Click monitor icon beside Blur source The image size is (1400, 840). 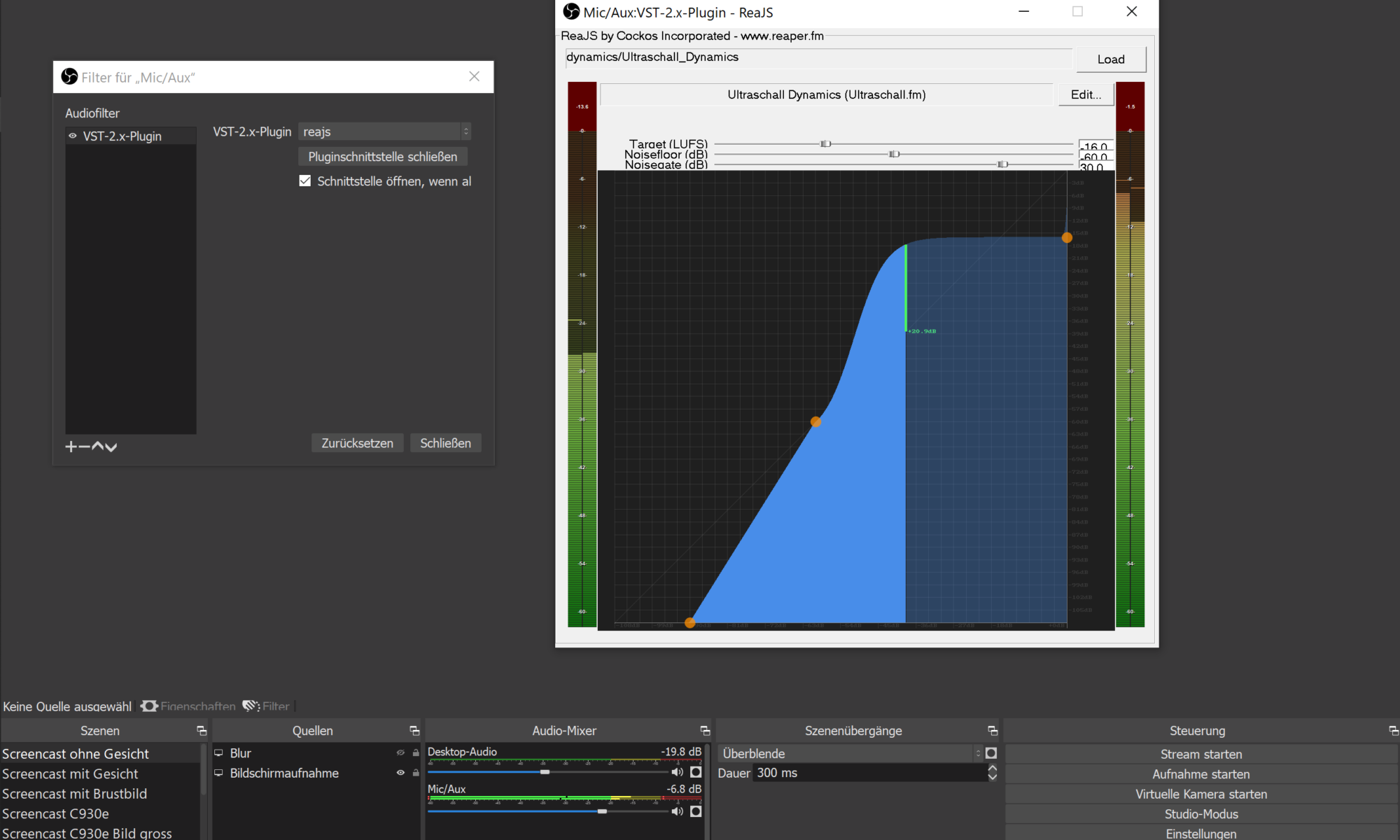tap(218, 753)
